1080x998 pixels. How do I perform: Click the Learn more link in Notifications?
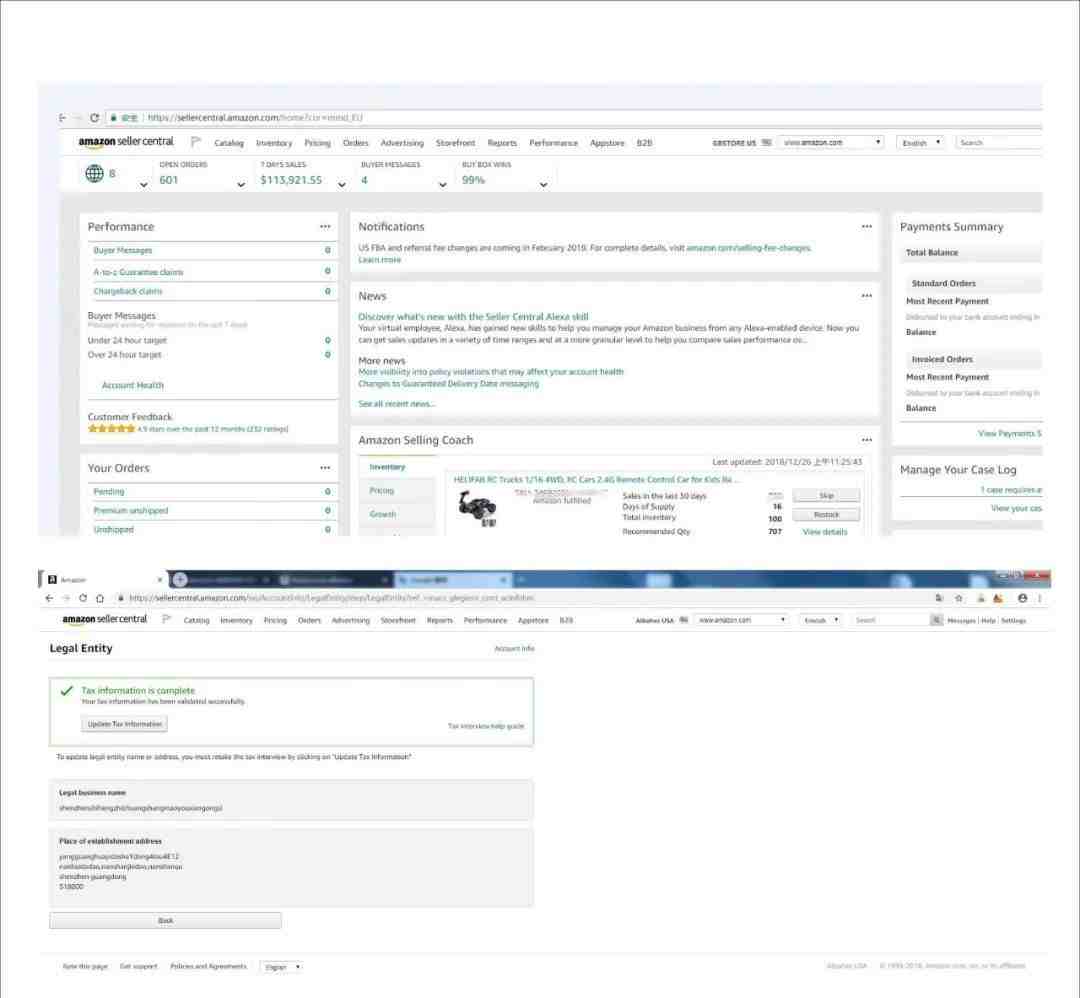(x=380, y=260)
